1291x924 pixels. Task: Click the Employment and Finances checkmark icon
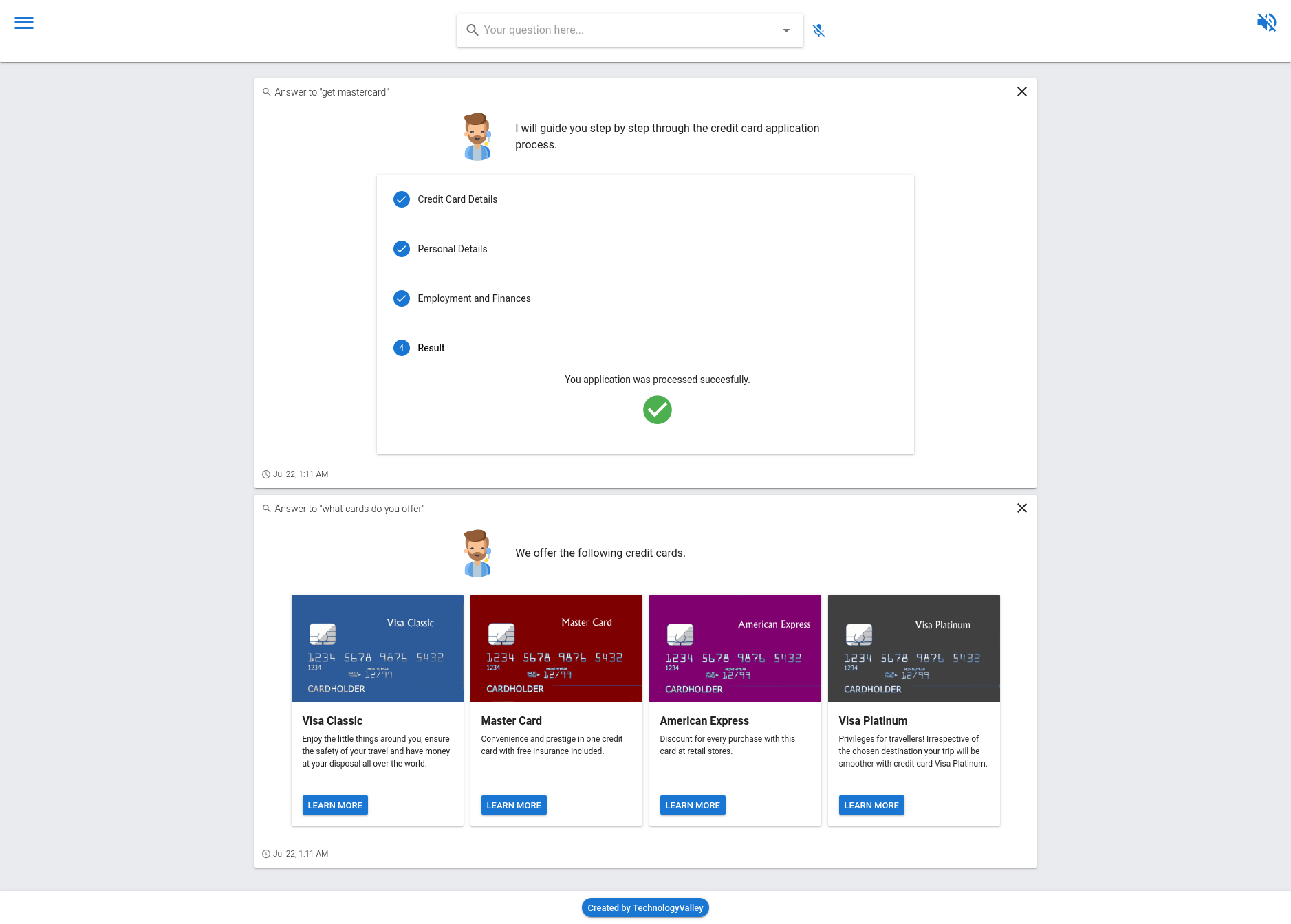click(x=402, y=298)
